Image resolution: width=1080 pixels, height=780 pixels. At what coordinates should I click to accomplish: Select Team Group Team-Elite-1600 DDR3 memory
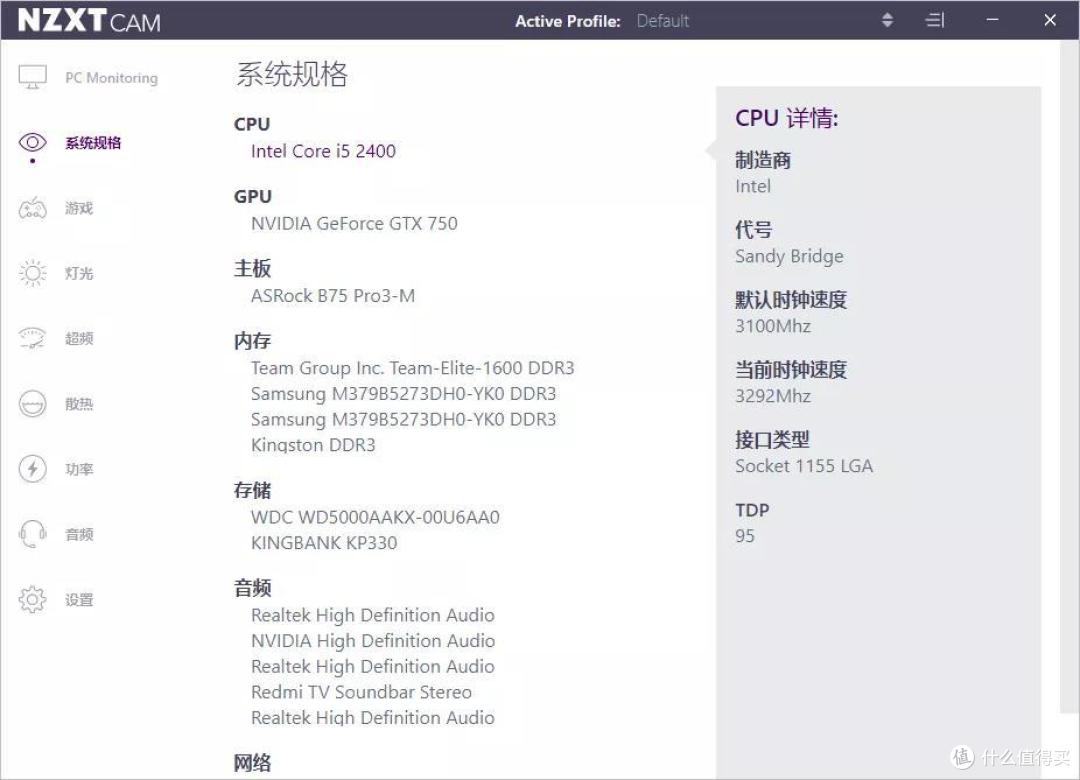pyautogui.click(x=413, y=368)
